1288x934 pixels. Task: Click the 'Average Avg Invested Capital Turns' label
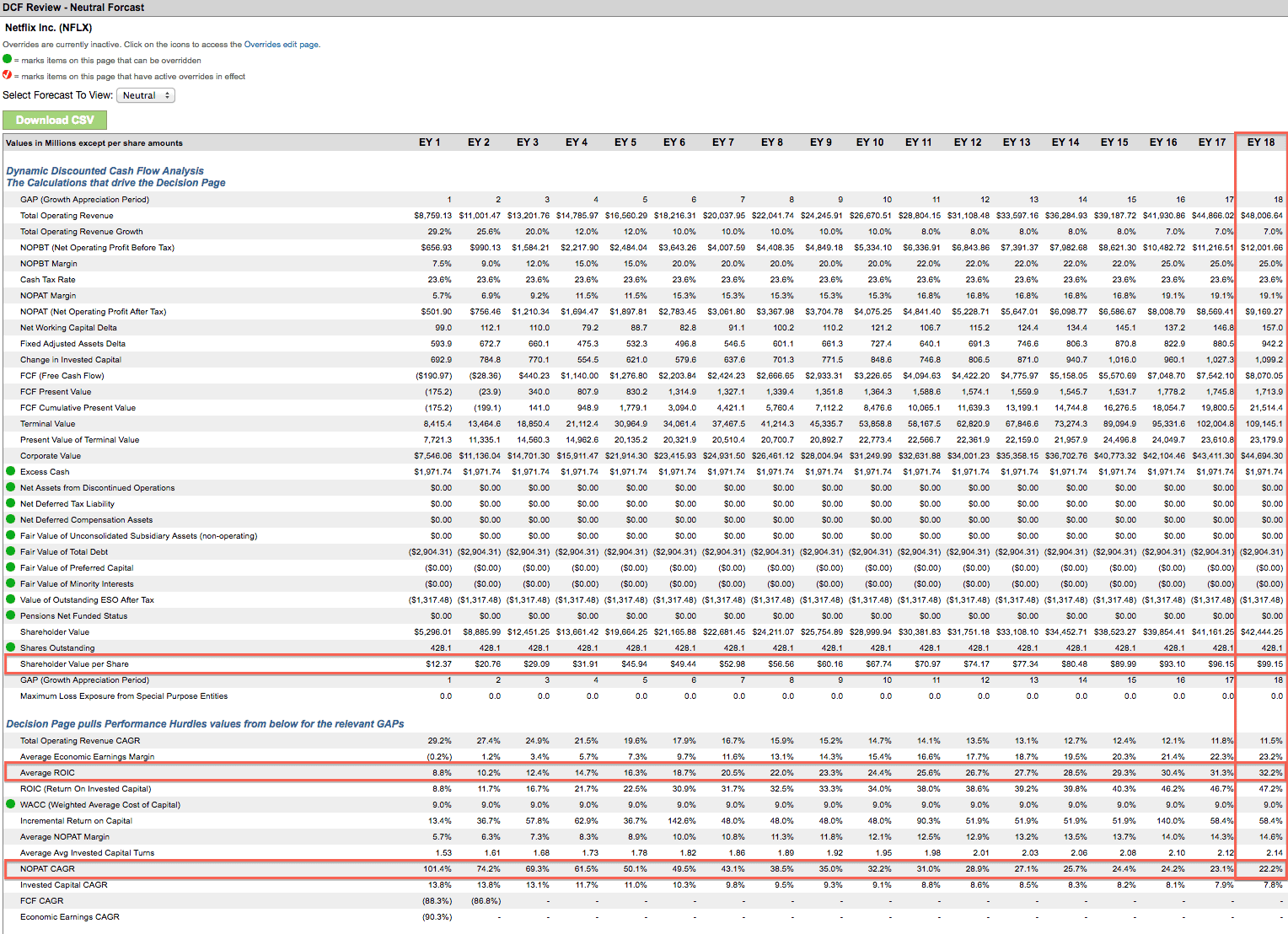click(88, 853)
